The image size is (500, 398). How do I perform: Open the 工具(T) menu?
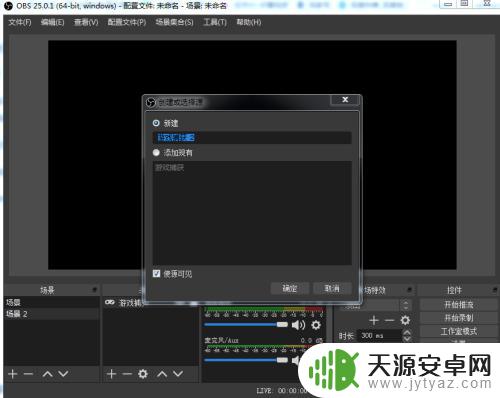click(215, 22)
